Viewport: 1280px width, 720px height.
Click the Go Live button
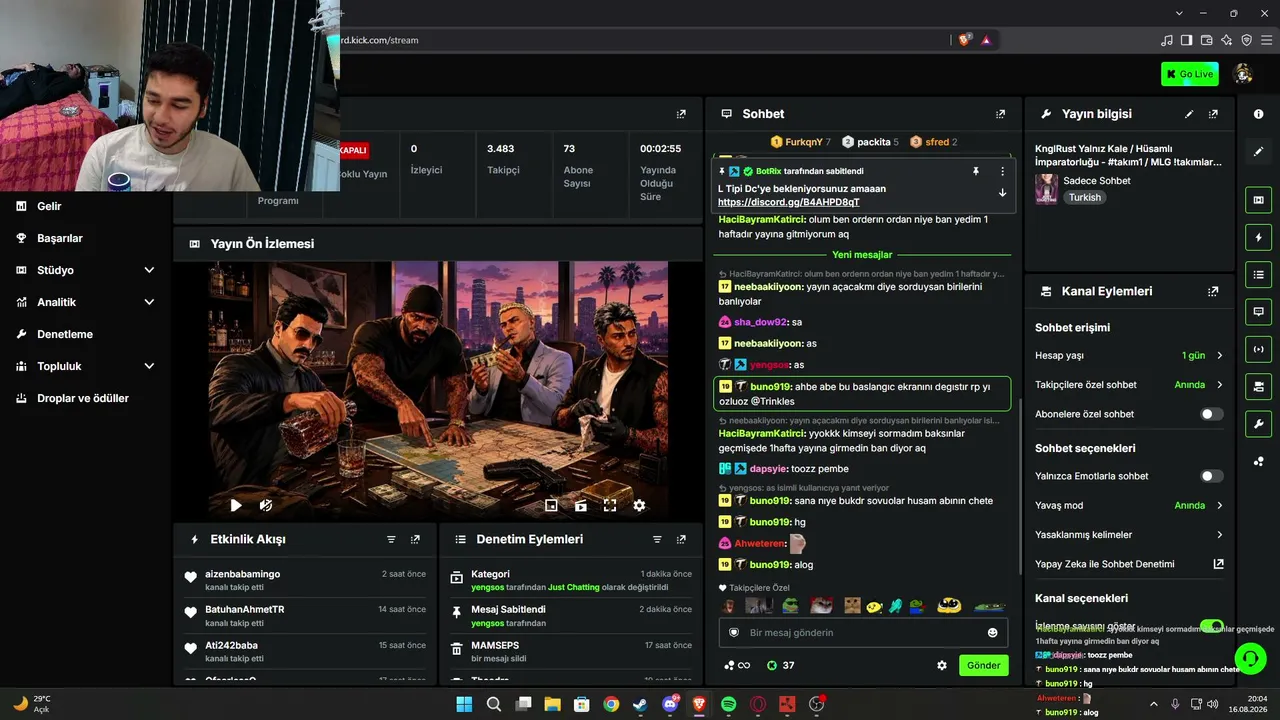click(1190, 74)
